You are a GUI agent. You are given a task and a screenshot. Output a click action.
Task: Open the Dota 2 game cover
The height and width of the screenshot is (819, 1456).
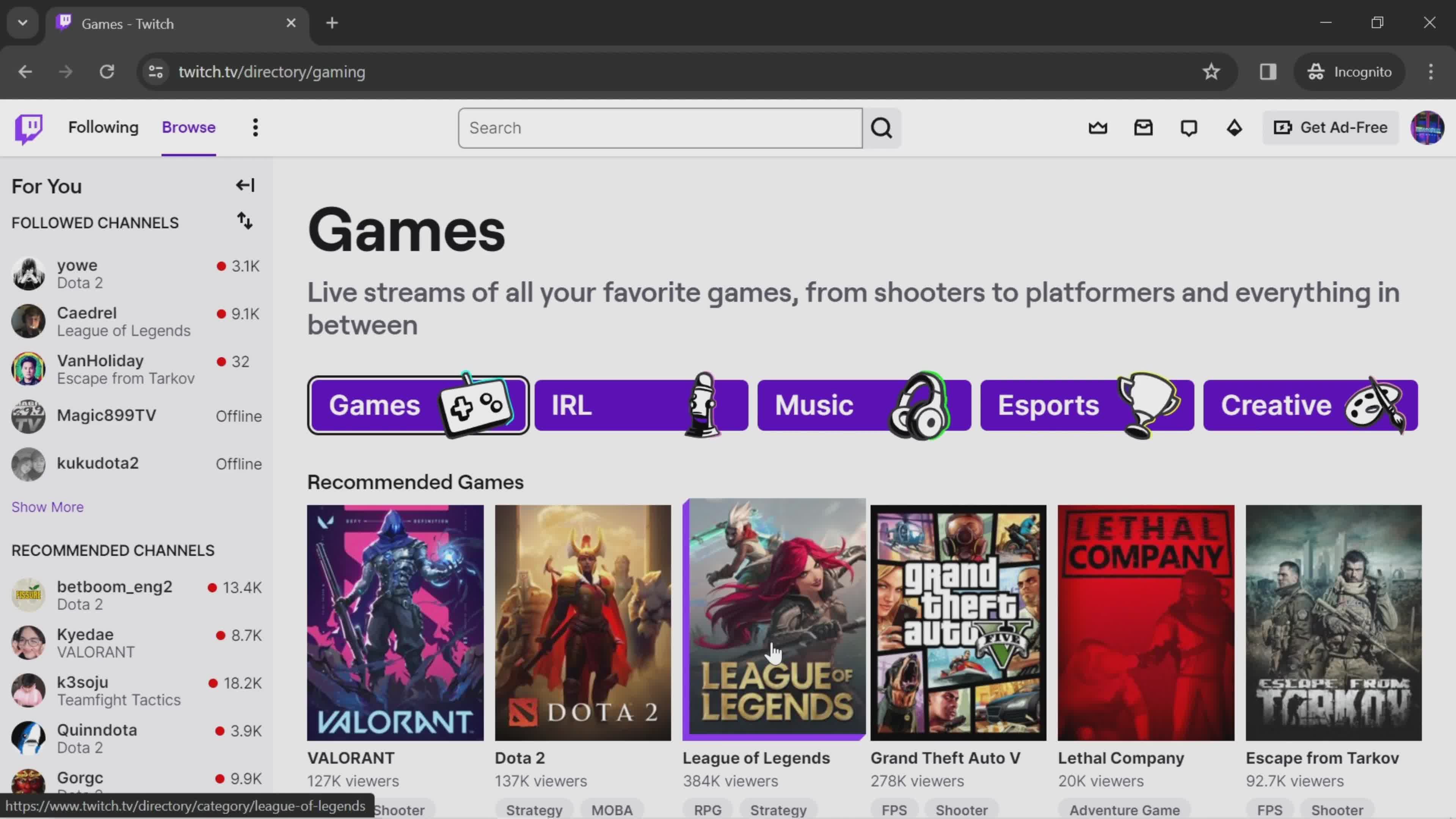[x=583, y=623]
